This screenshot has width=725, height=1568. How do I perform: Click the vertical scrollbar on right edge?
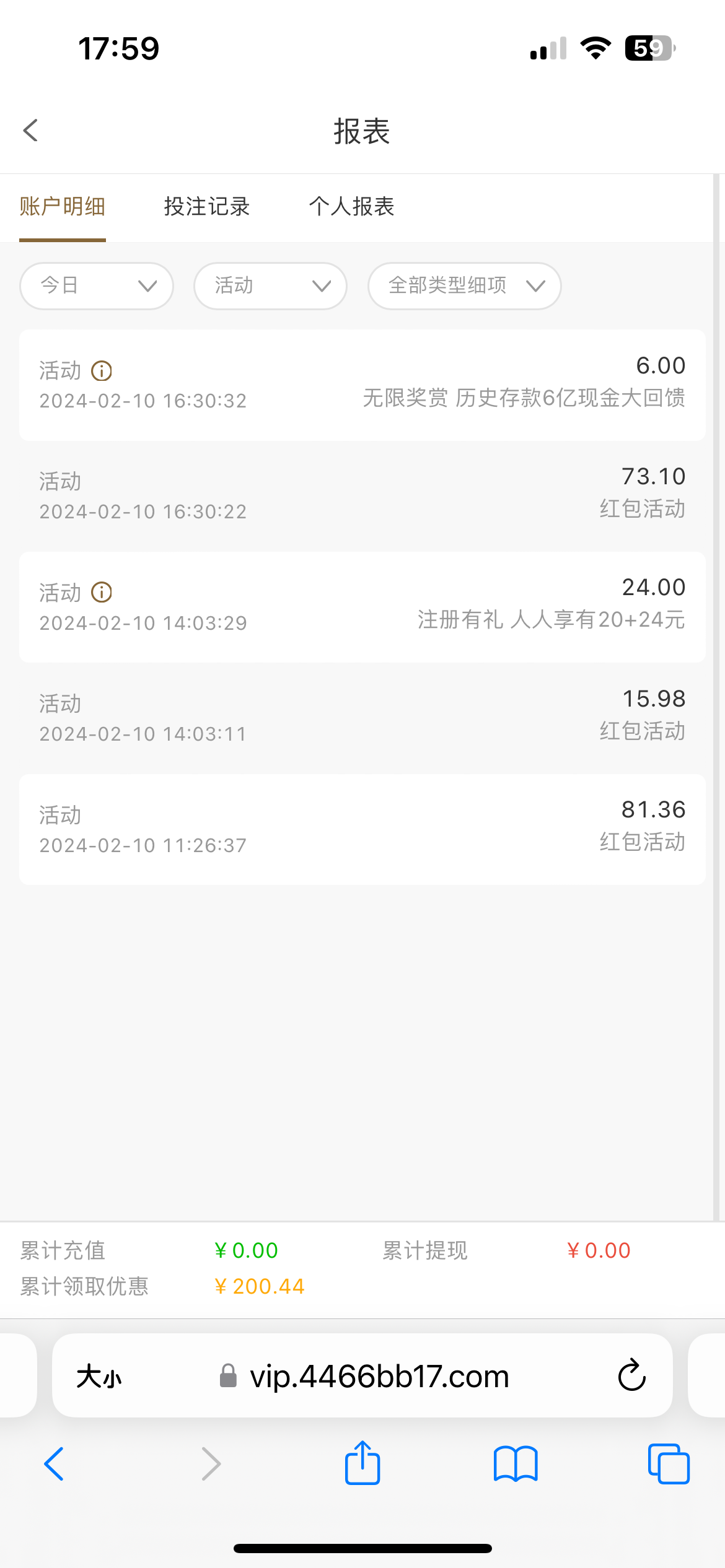[718, 681]
